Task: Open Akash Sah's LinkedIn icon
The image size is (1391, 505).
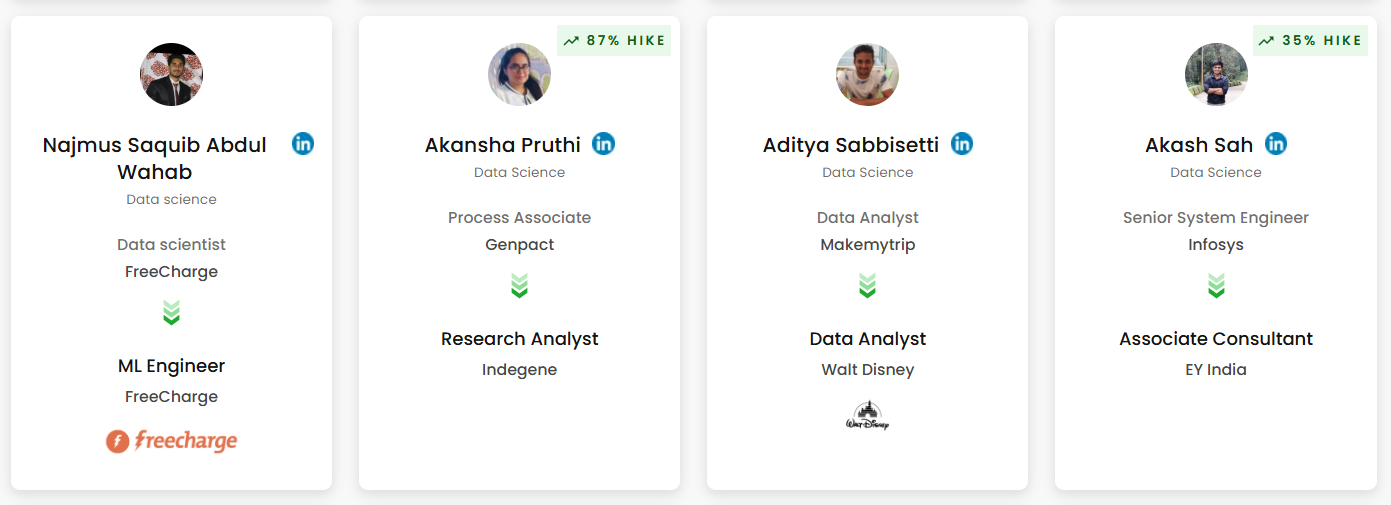Action: pyautogui.click(x=1276, y=143)
